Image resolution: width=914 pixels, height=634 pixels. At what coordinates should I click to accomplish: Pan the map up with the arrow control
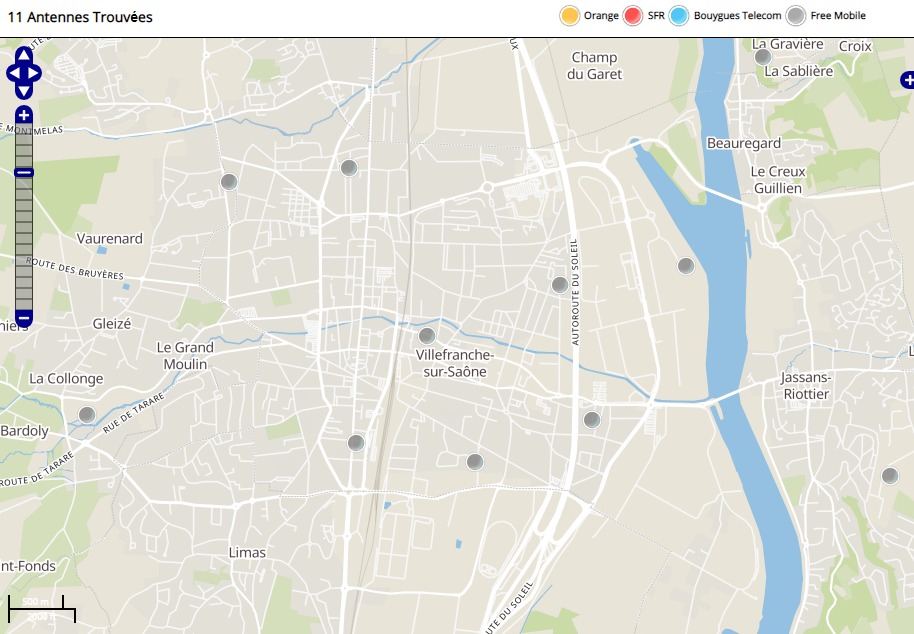point(24,54)
